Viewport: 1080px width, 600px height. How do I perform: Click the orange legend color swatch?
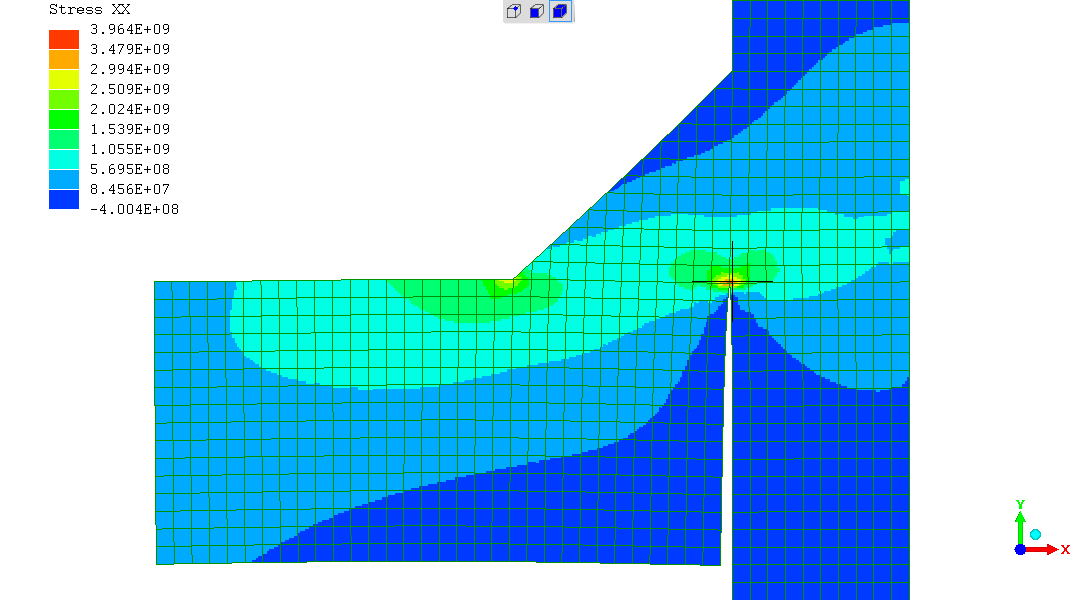(64, 60)
